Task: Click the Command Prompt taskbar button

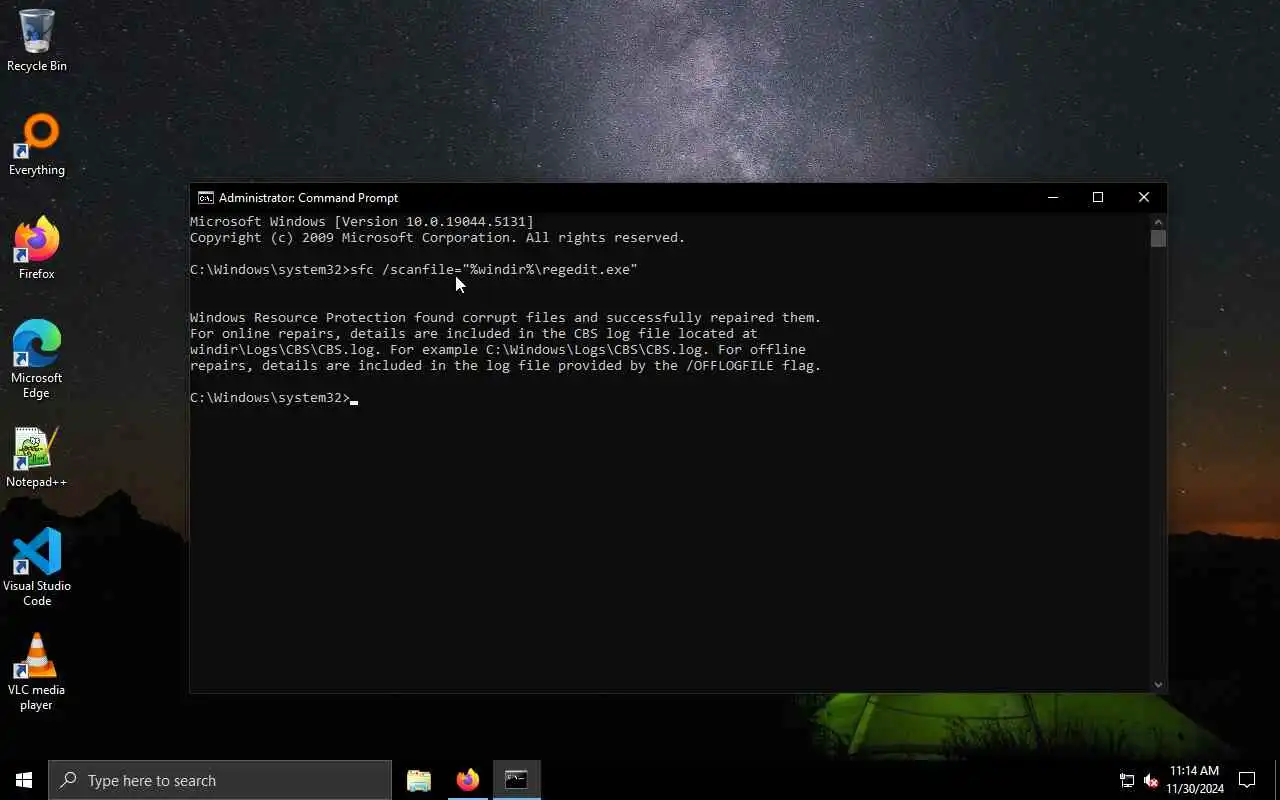Action: pyautogui.click(x=516, y=780)
